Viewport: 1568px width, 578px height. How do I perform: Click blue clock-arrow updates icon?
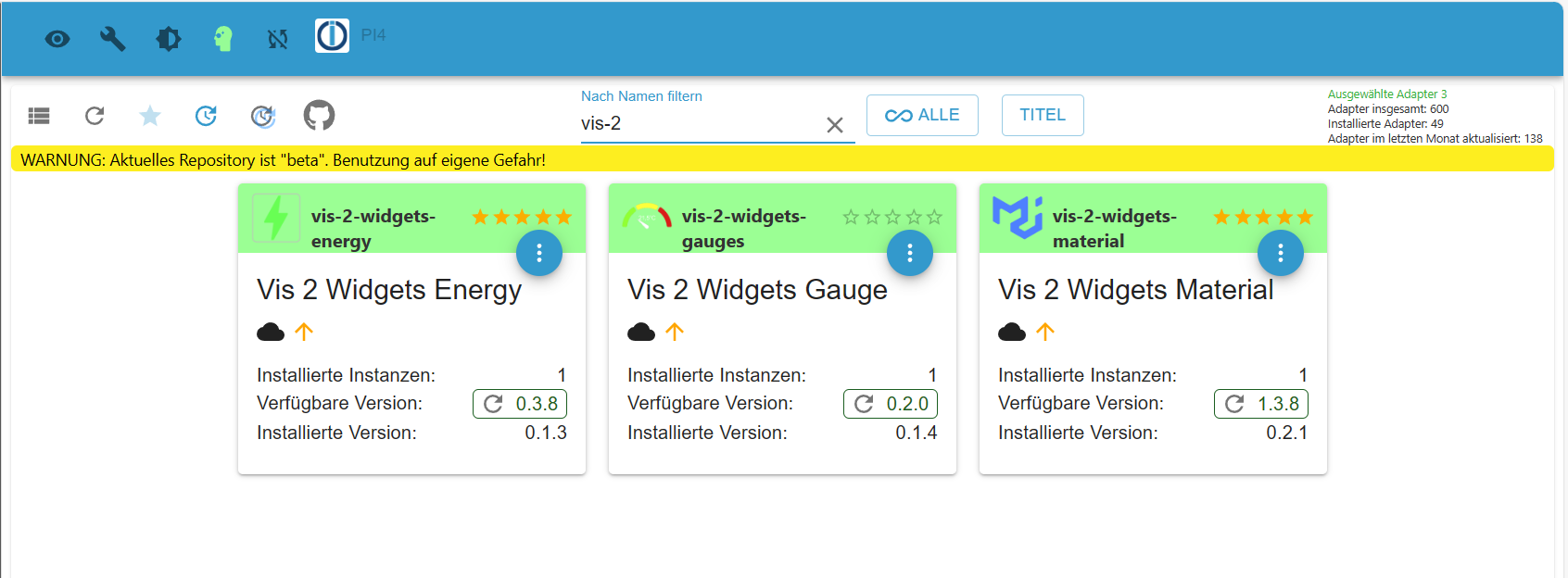[x=206, y=116]
